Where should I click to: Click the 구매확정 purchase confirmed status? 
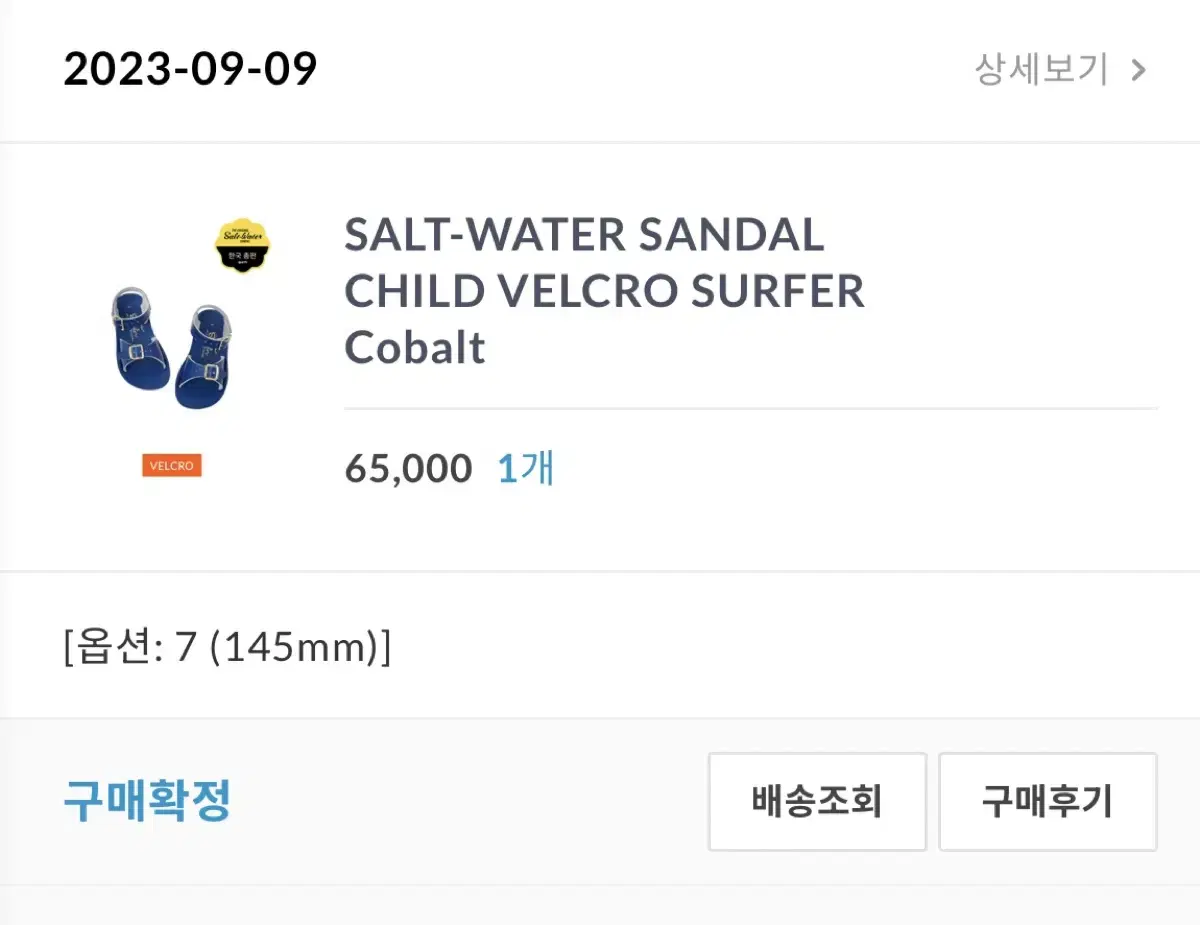(x=148, y=801)
